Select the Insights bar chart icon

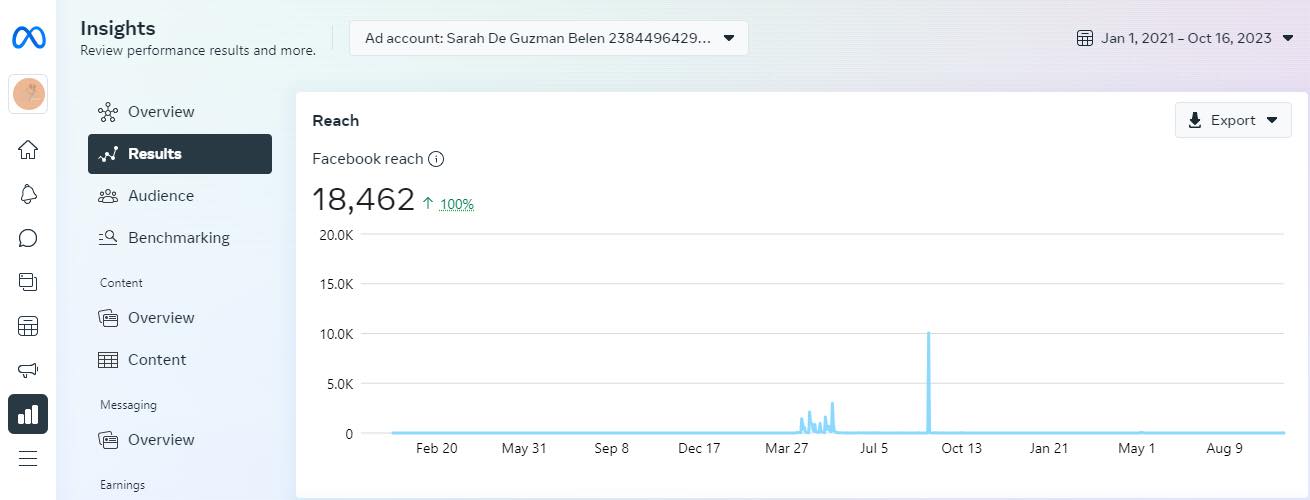click(x=28, y=414)
